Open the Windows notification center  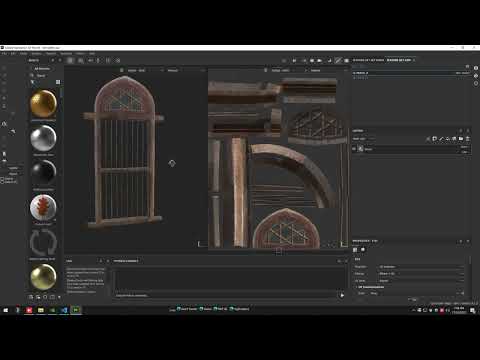473,310
